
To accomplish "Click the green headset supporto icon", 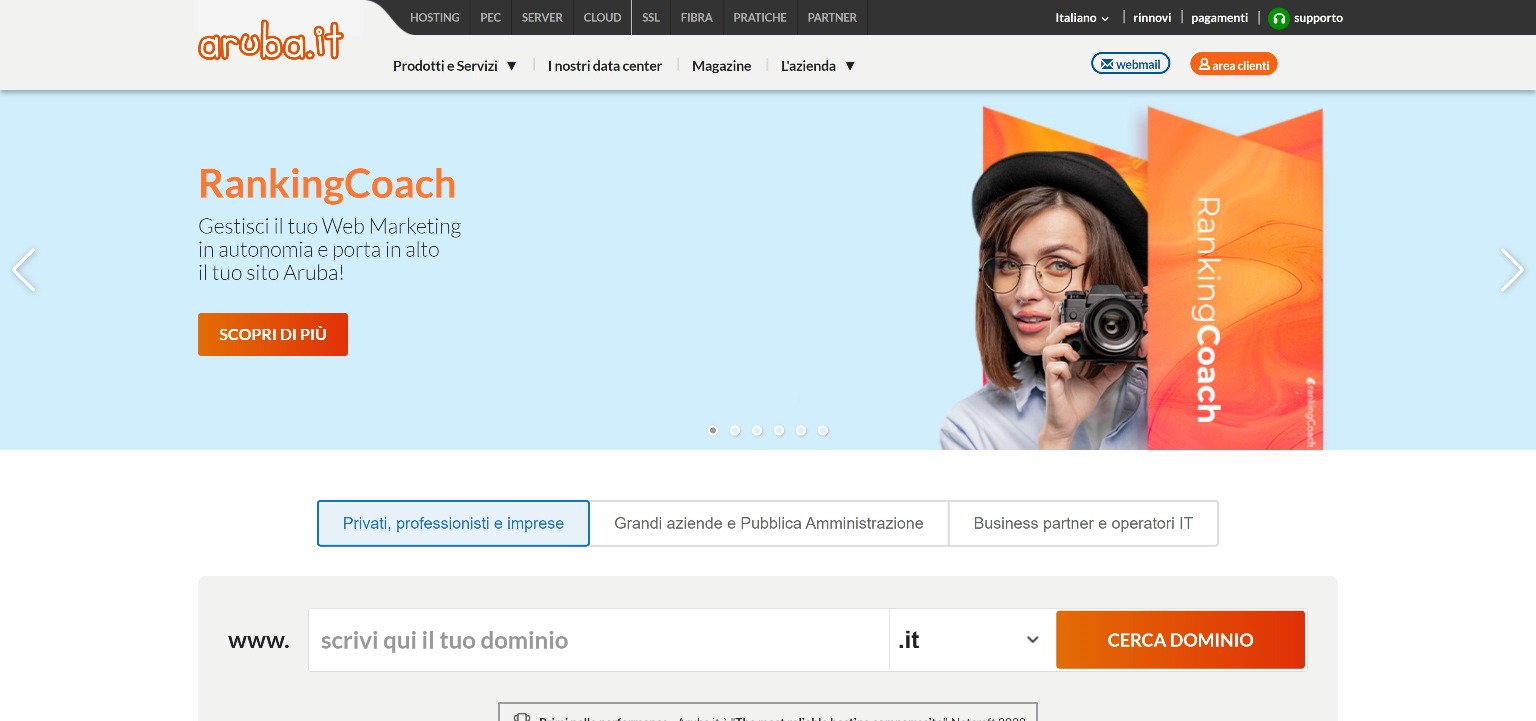I will pyautogui.click(x=1278, y=18).
